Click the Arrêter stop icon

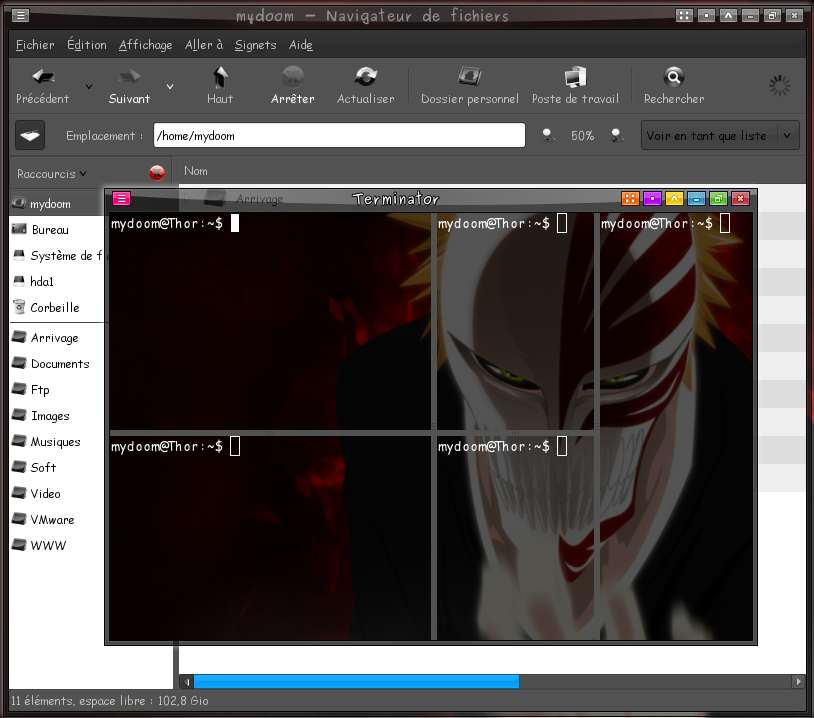point(293,77)
